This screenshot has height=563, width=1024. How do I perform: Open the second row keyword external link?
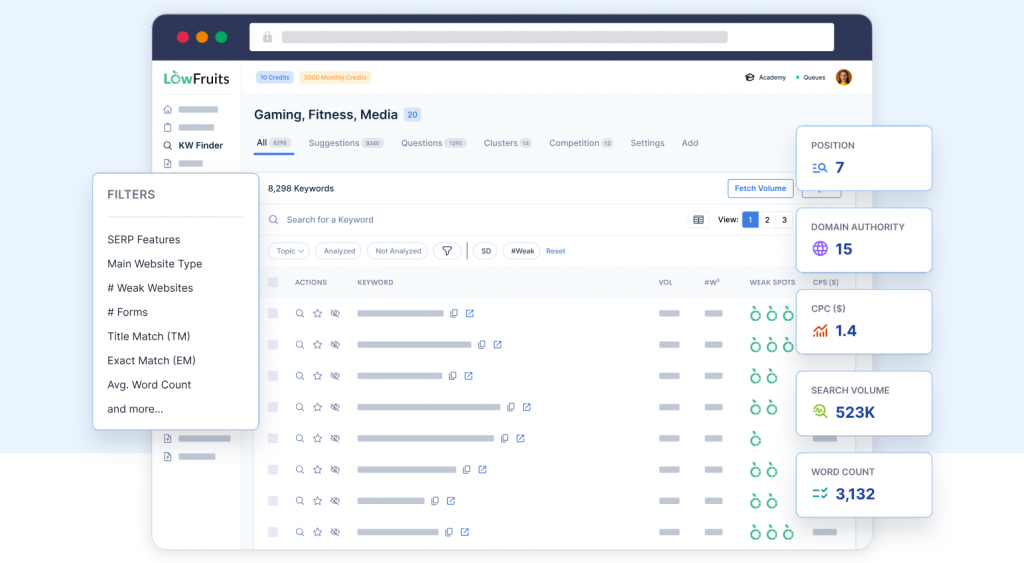(x=498, y=345)
